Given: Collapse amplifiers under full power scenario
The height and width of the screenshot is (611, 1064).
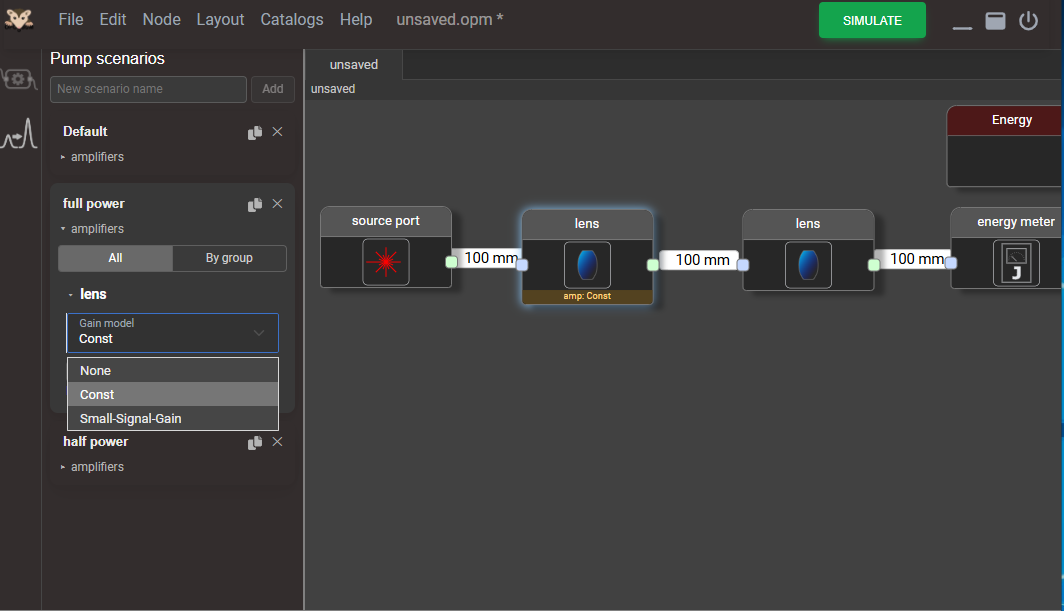Looking at the screenshot, I should [92, 229].
